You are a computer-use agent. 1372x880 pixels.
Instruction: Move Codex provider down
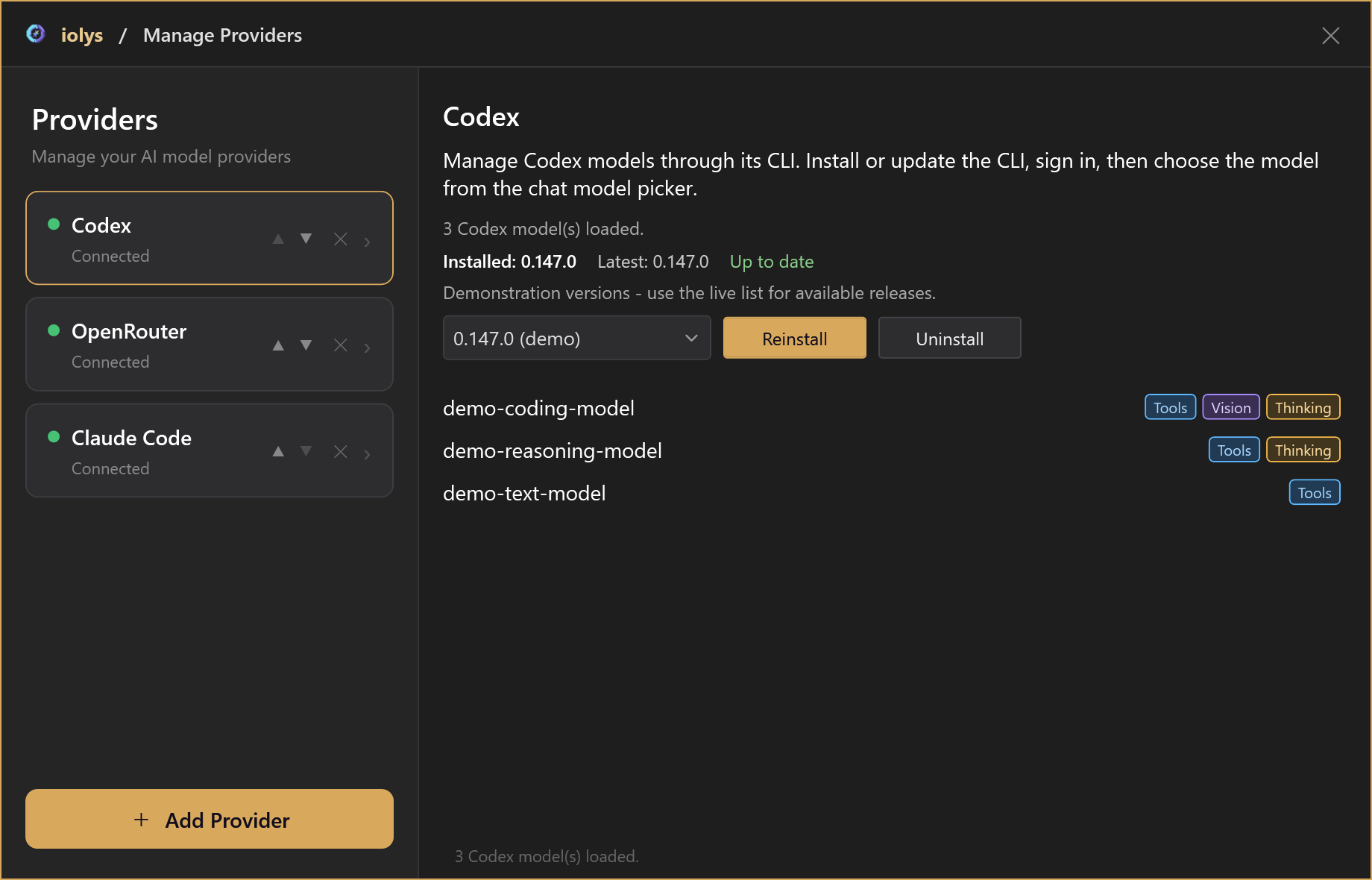pyautogui.click(x=306, y=239)
